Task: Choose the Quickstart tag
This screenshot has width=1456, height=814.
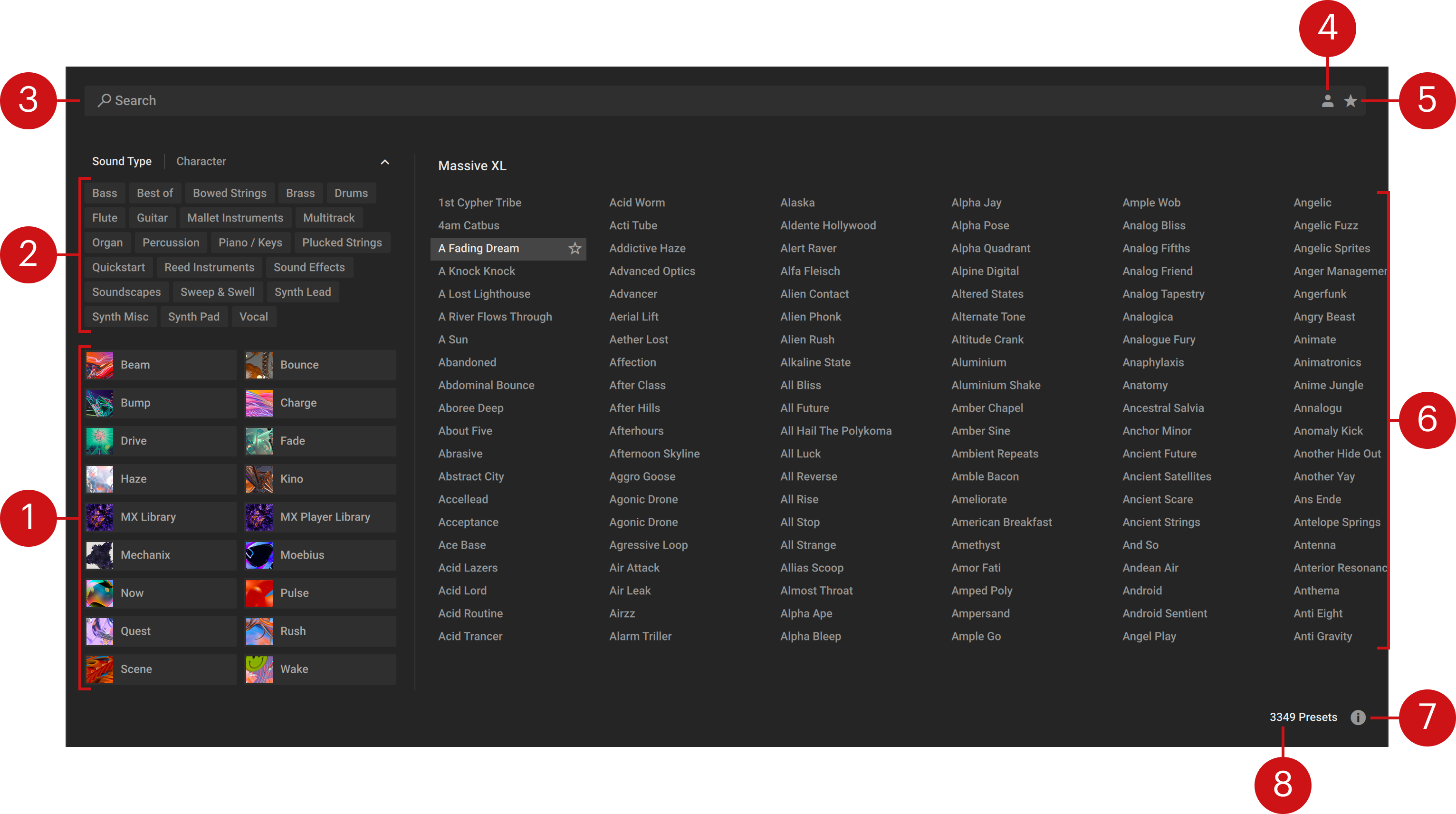Action: pyautogui.click(x=119, y=268)
